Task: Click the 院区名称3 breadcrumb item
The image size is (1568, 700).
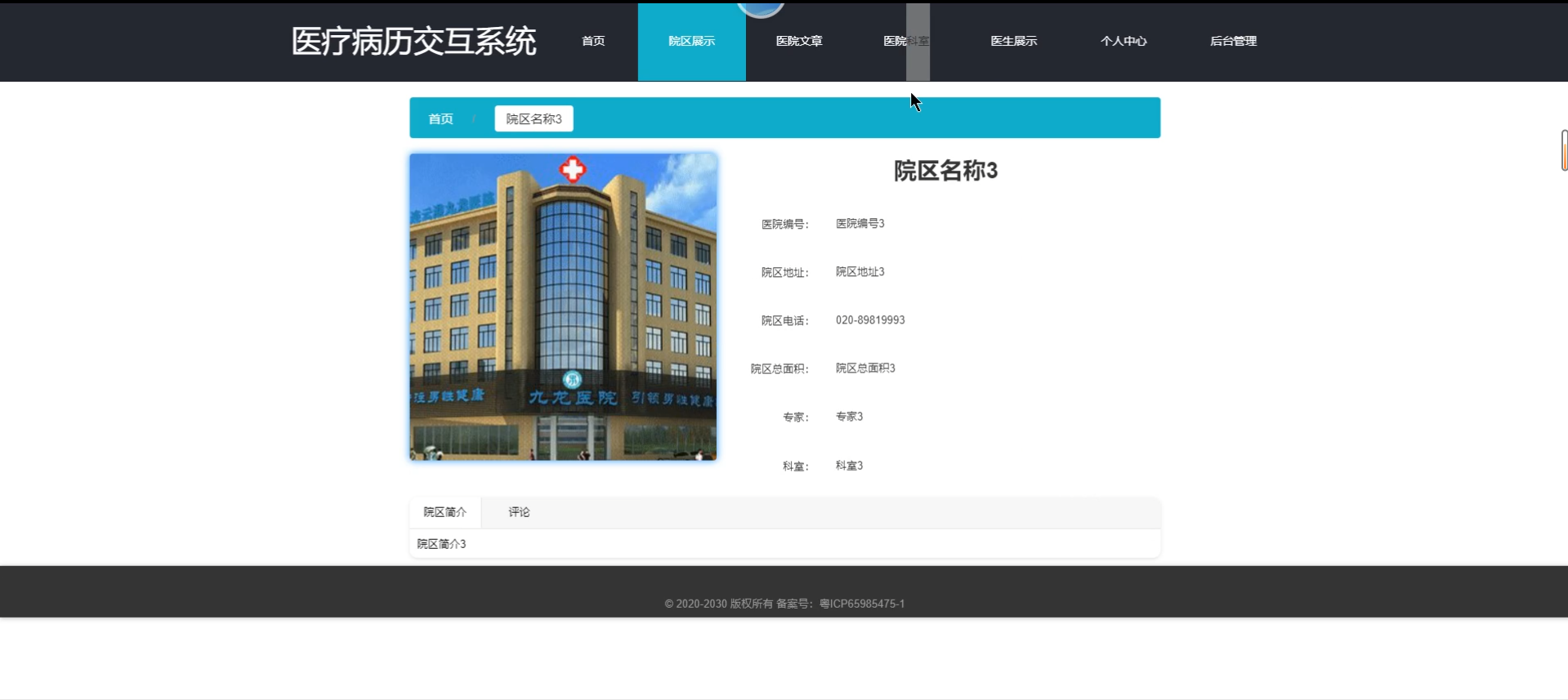Action: (x=534, y=118)
